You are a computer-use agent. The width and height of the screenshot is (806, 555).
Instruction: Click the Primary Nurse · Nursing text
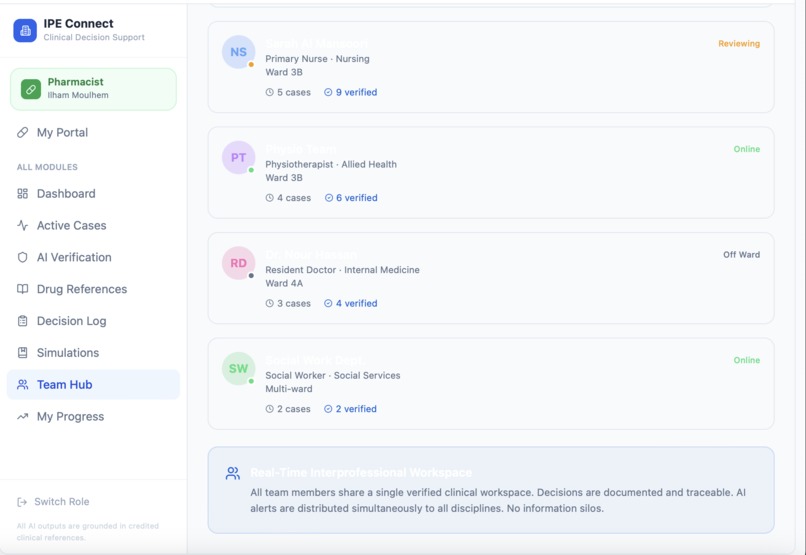(317, 59)
